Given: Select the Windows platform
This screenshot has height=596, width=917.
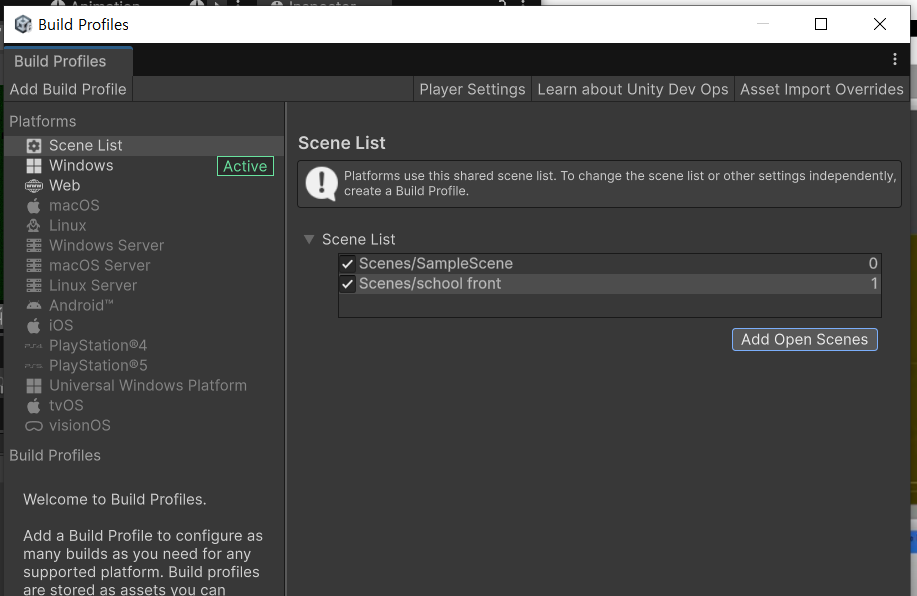Looking at the screenshot, I should pos(144,166).
